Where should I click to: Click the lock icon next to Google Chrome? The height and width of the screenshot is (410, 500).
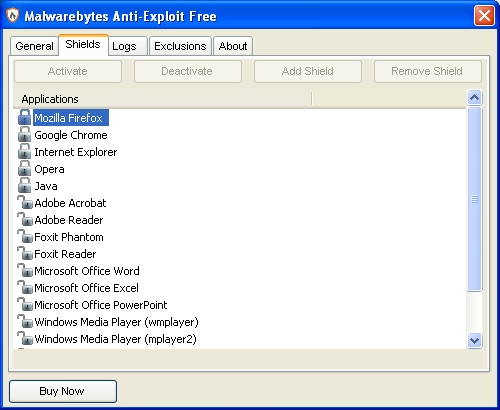coord(24,134)
